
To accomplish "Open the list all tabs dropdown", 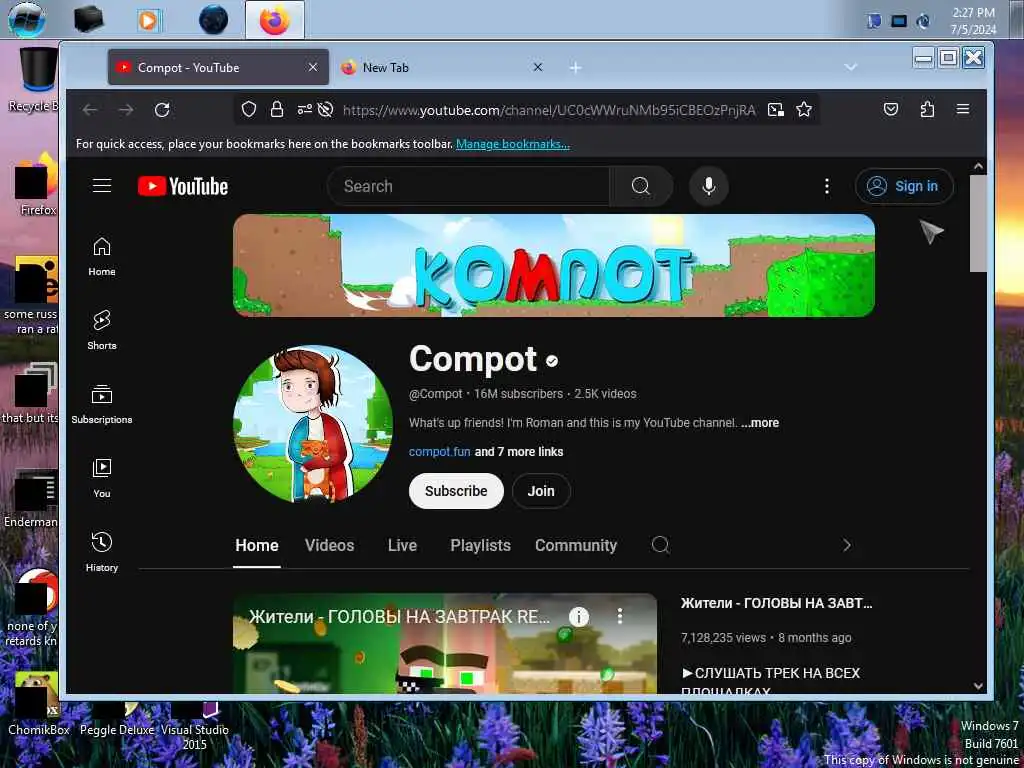I will [x=850, y=67].
